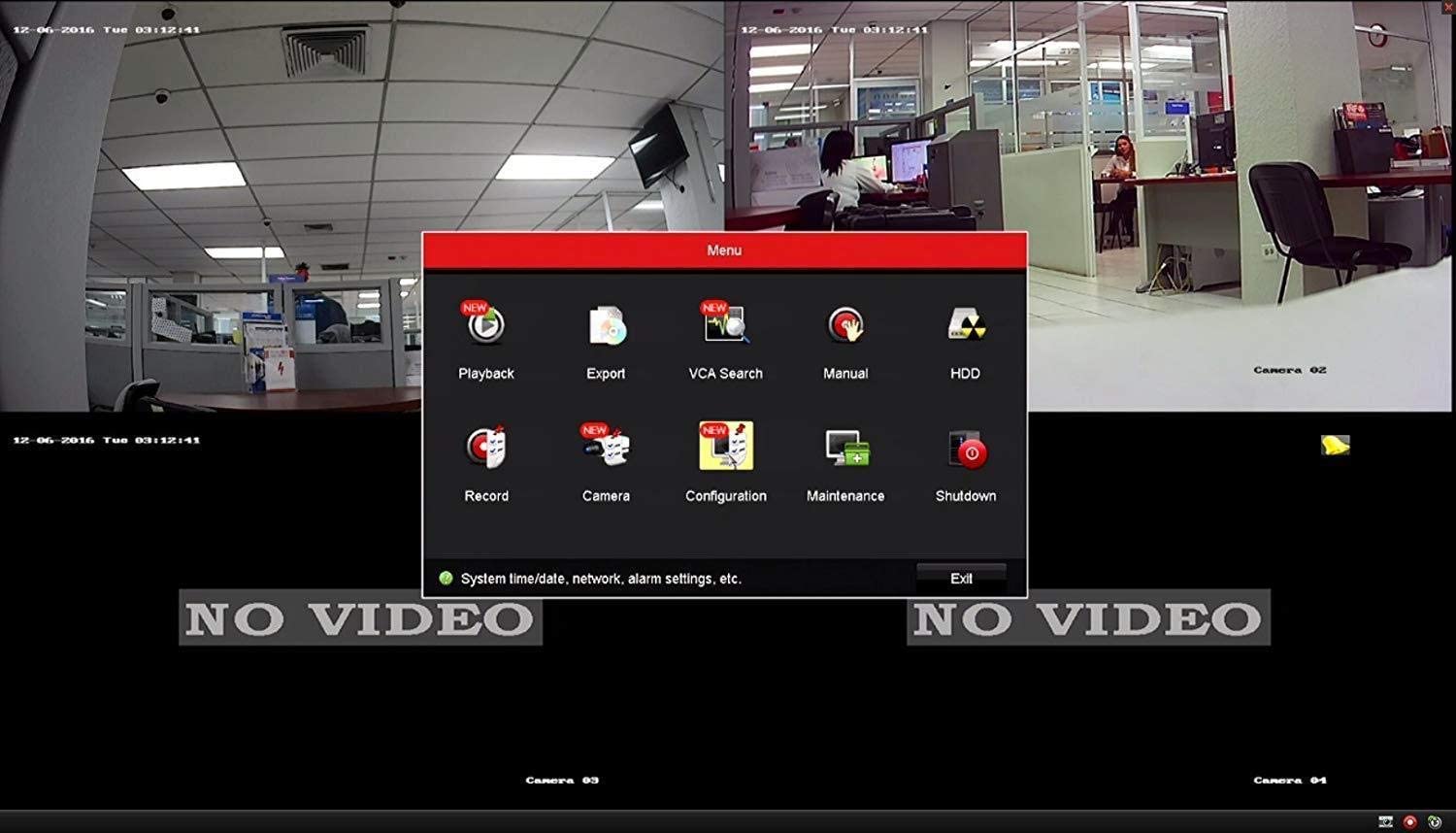Image resolution: width=1456 pixels, height=833 pixels.
Task: Open the HDD management icon
Action: 966,325
